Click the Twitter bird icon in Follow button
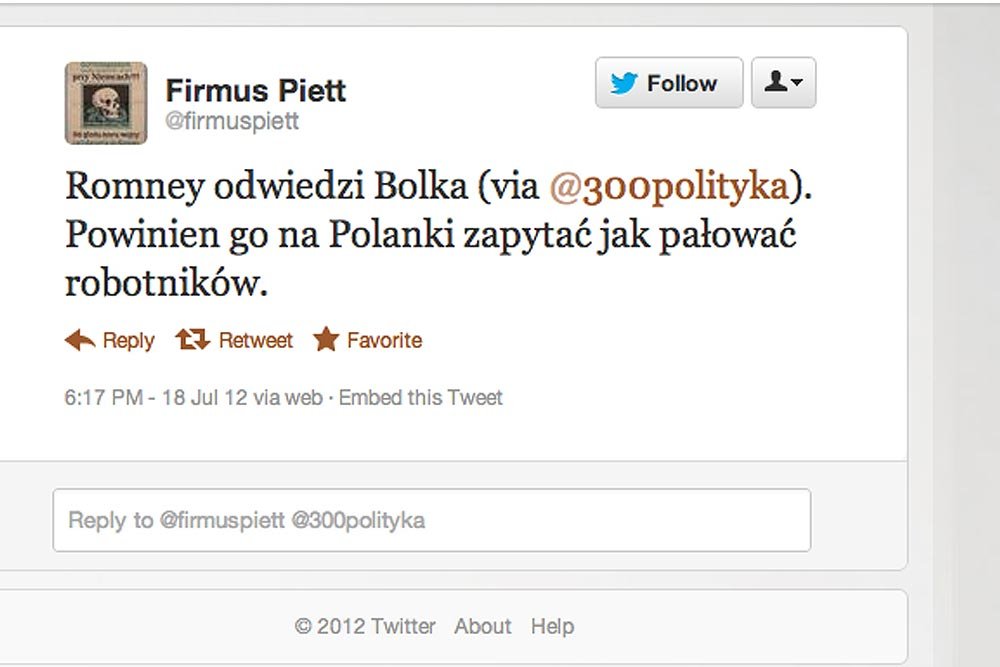 click(x=625, y=83)
